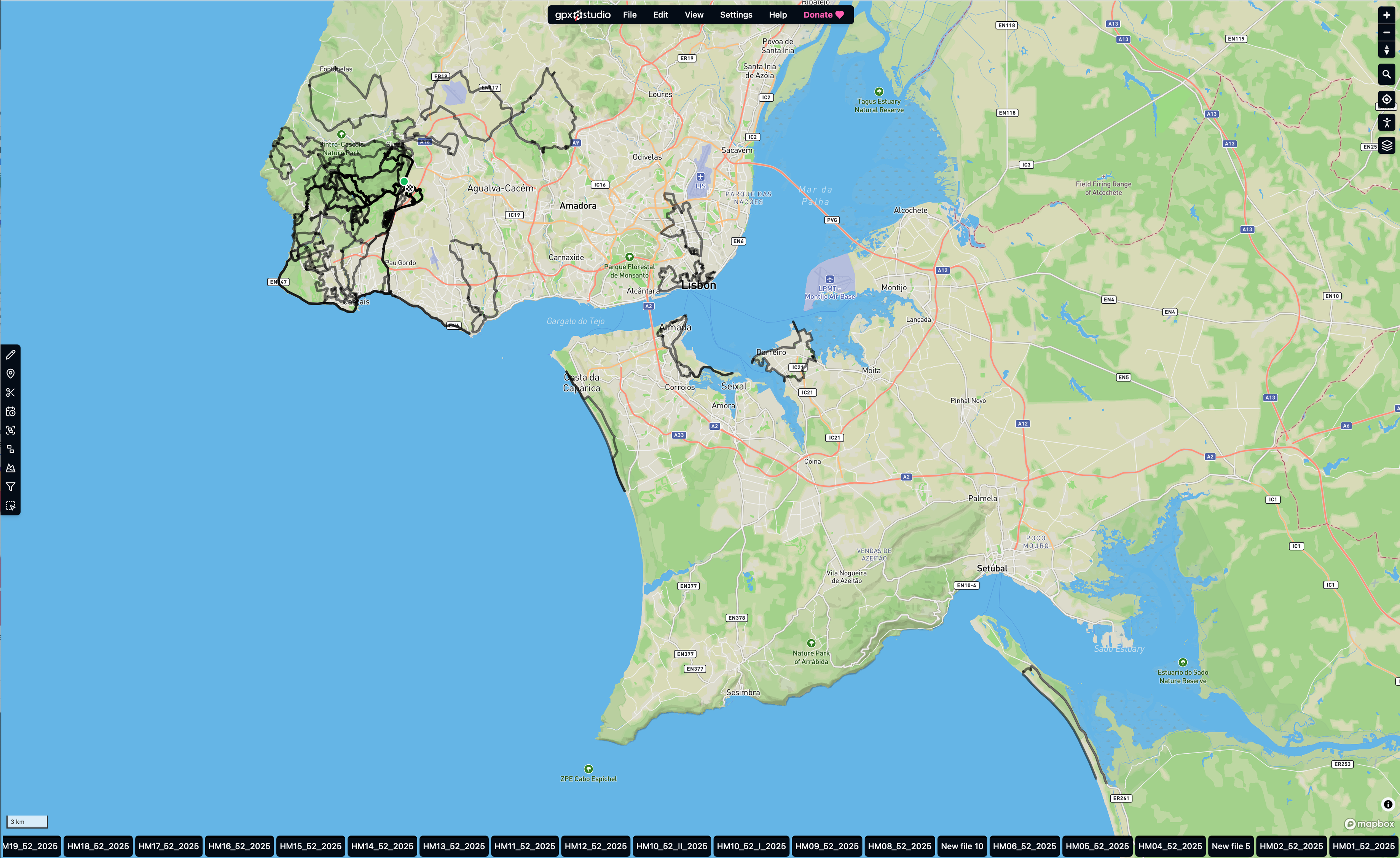Click the Donate link

[823, 15]
